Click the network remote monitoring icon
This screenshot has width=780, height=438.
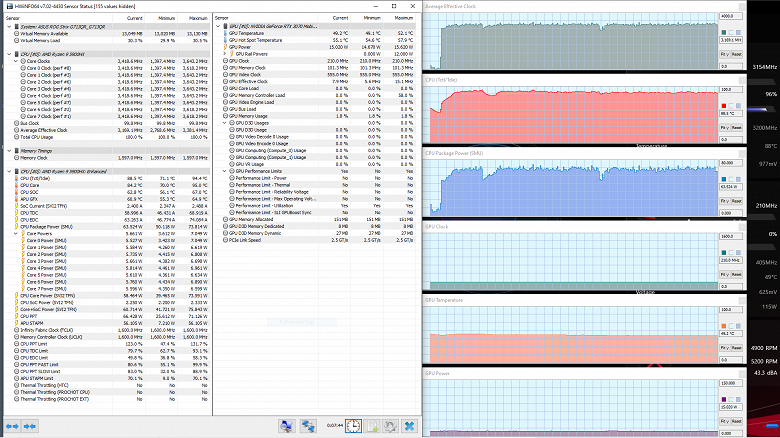309,425
